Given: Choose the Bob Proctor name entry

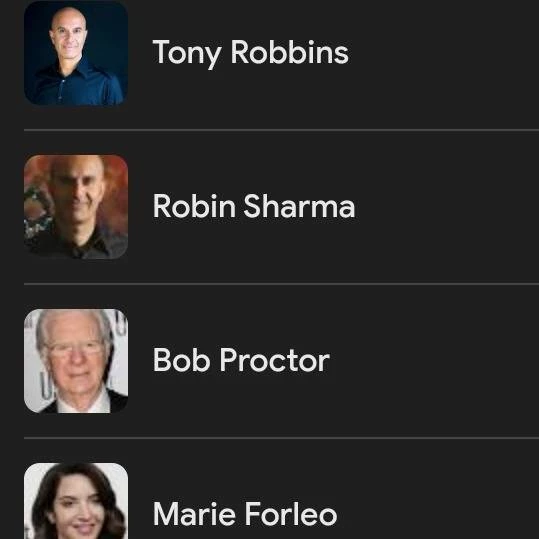Looking at the screenshot, I should pyautogui.click(x=241, y=360).
